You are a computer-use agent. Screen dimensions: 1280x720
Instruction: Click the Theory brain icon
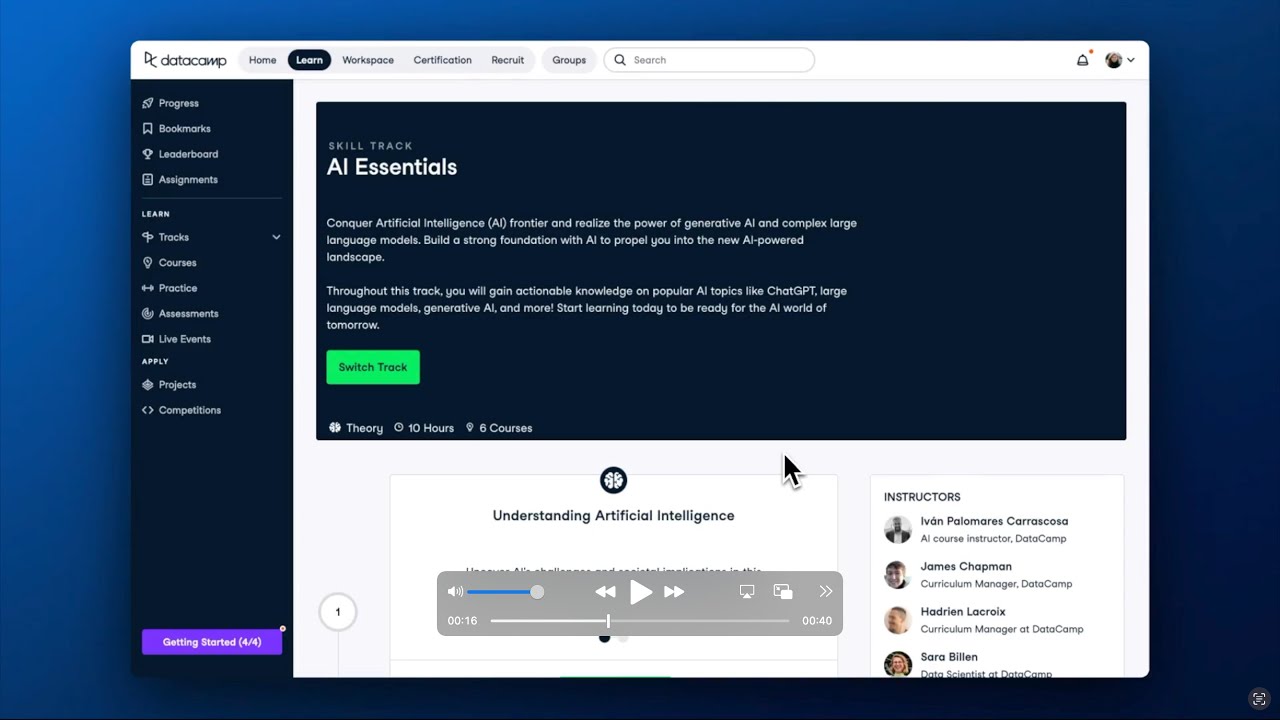[x=335, y=428]
